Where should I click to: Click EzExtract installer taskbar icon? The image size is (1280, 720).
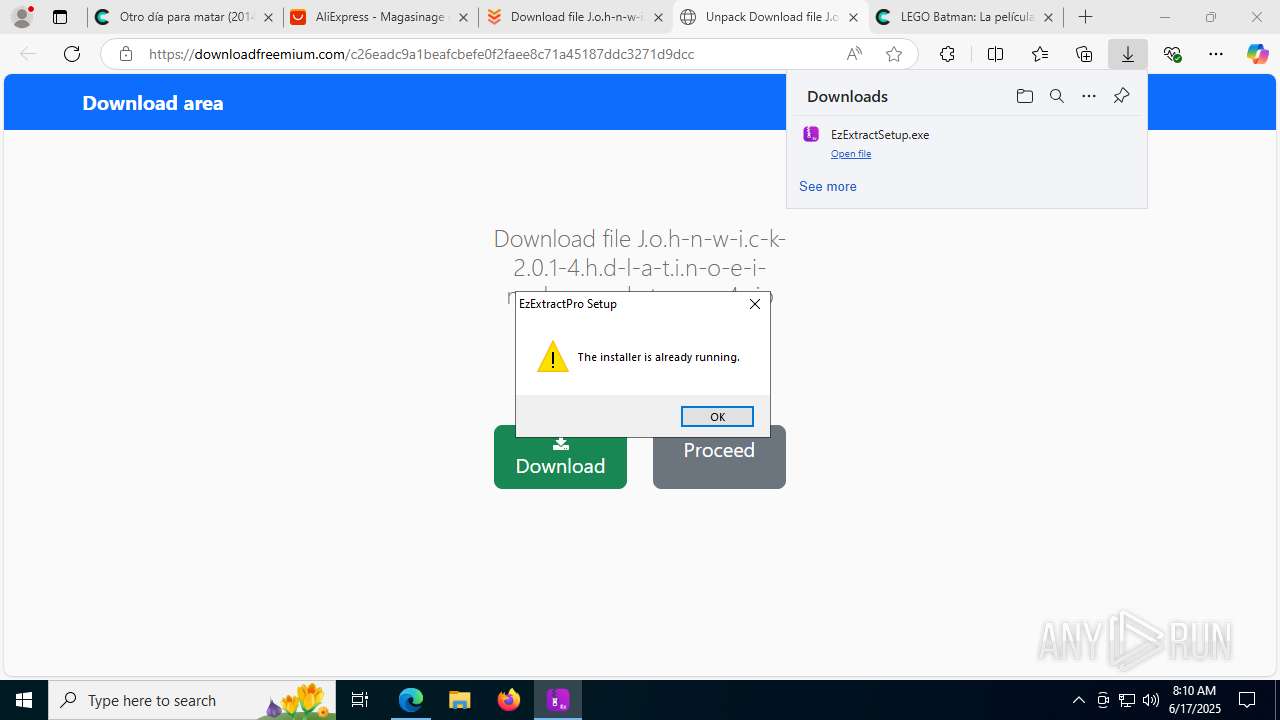pos(558,700)
